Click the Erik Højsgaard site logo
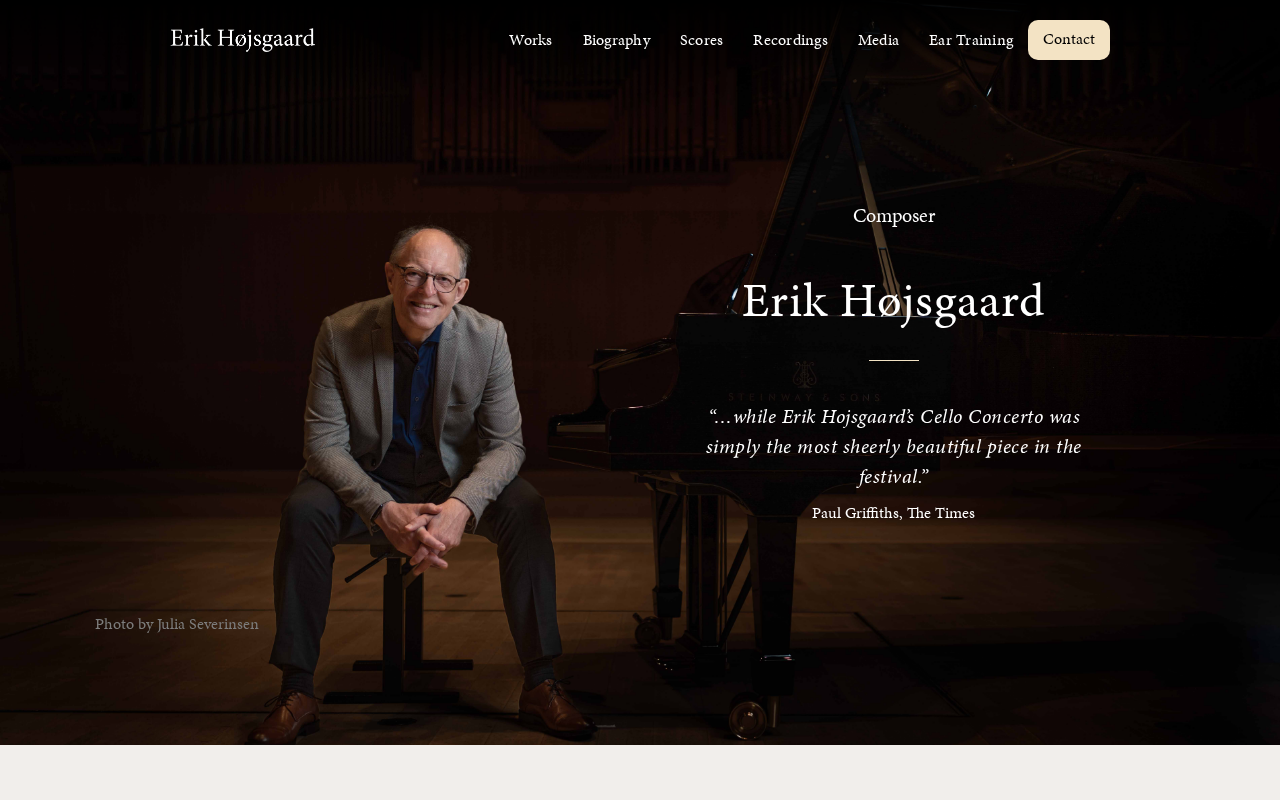The width and height of the screenshot is (1280, 800). coord(242,39)
